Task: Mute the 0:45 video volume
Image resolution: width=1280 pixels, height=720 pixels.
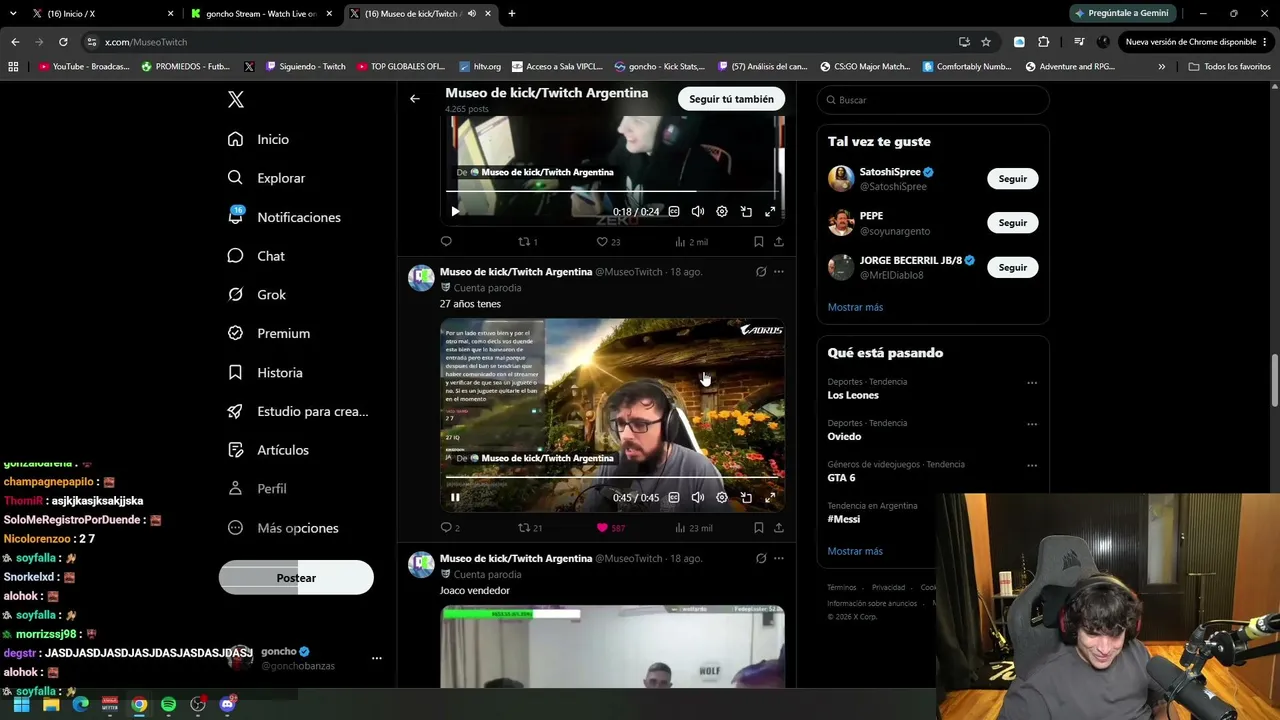Action: click(698, 498)
